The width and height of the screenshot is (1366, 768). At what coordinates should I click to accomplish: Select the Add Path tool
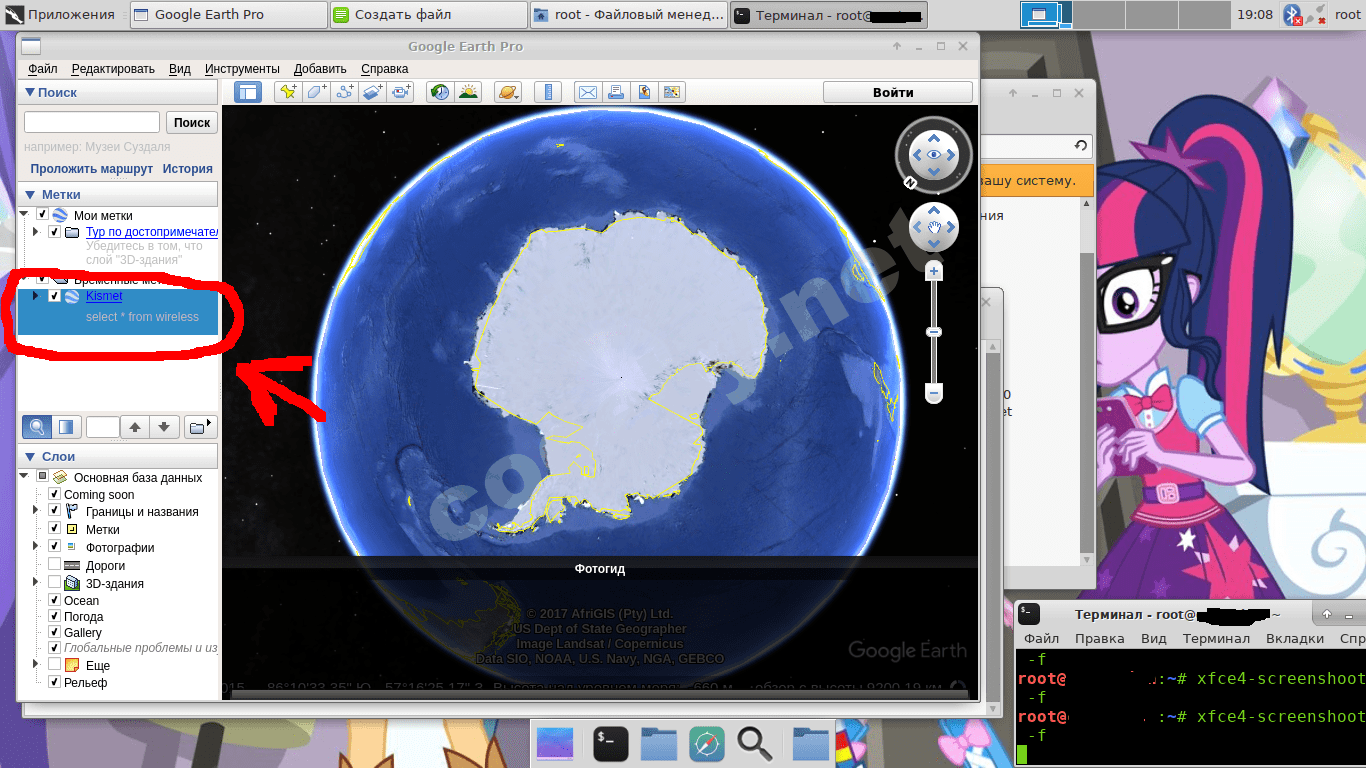(345, 92)
